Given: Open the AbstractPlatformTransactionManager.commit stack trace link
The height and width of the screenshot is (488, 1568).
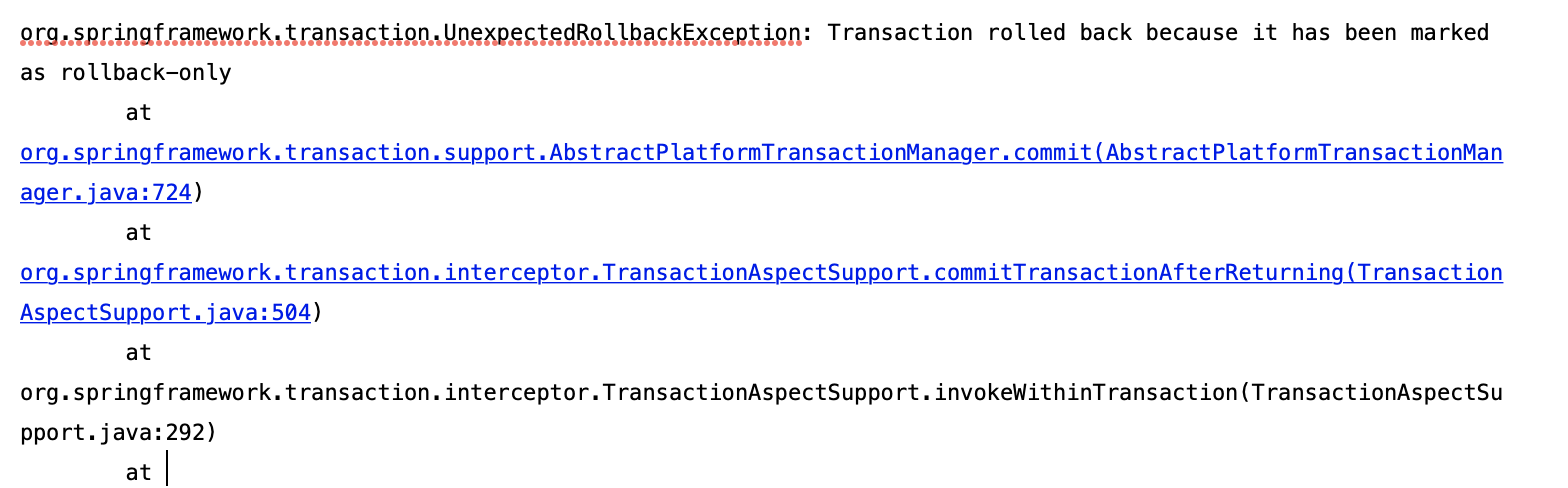Looking at the screenshot, I should [761, 153].
